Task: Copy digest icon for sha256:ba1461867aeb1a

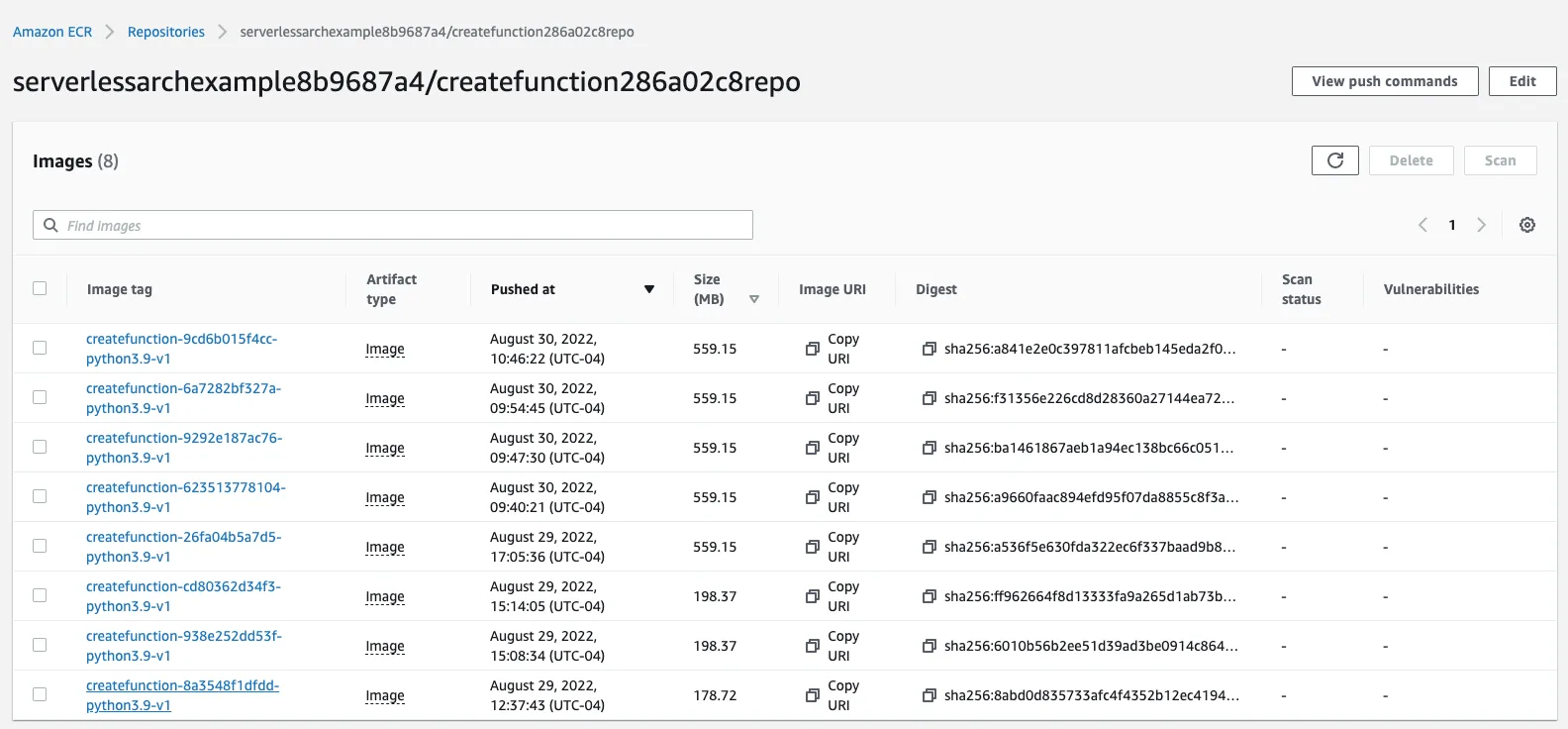Action: 929,448
